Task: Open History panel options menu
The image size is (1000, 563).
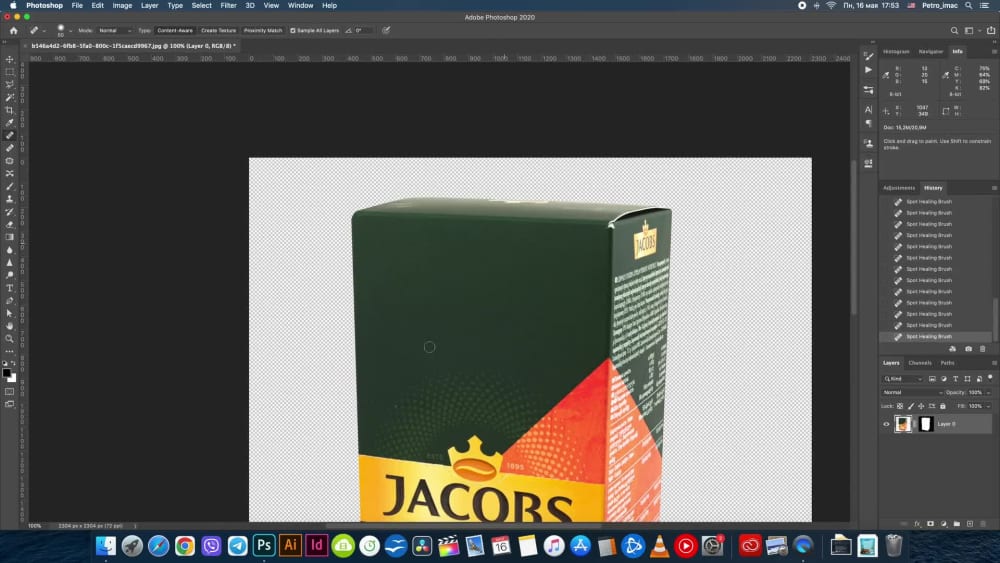Action: (x=994, y=188)
